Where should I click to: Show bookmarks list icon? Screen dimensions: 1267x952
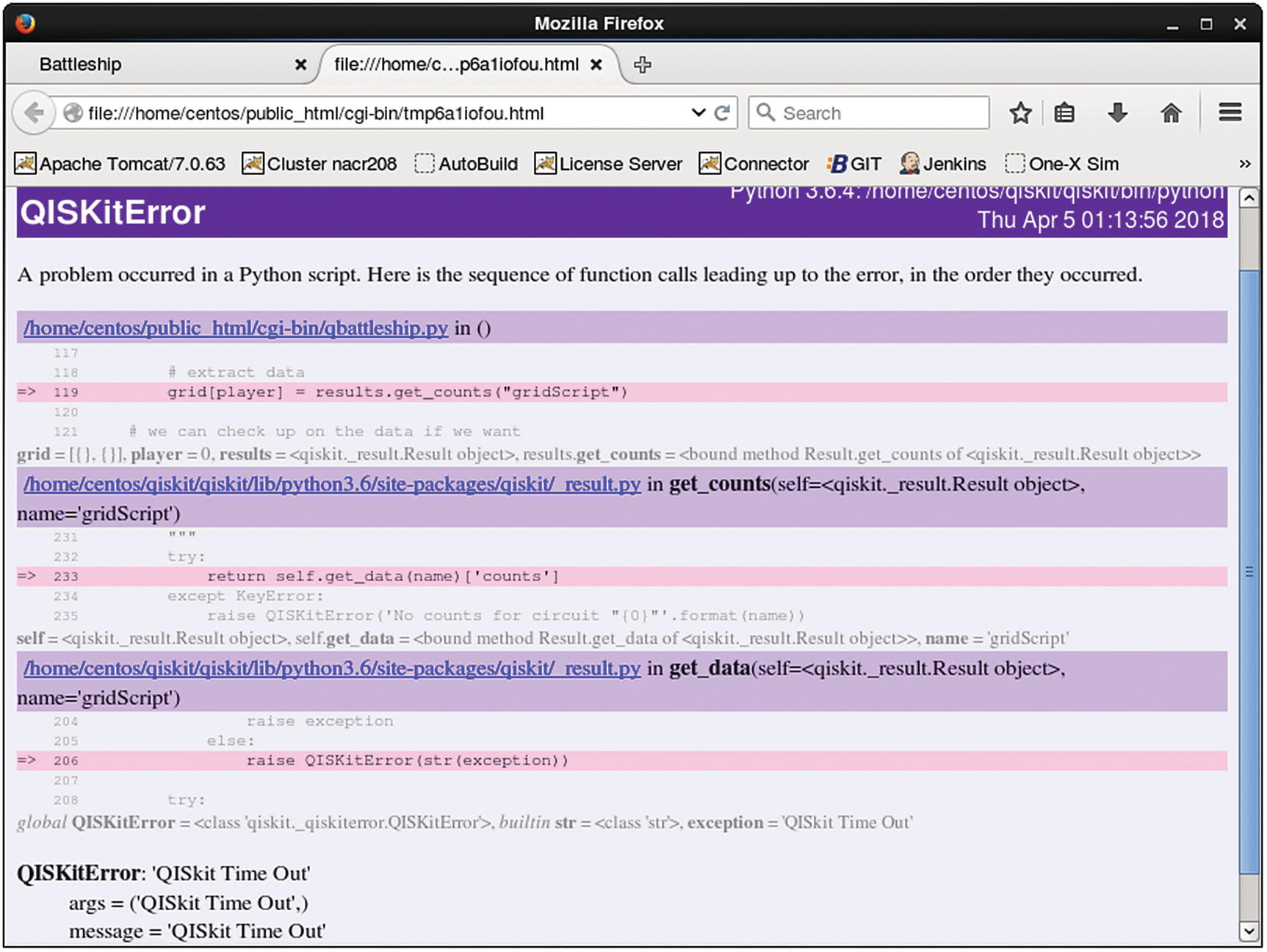click(1064, 113)
